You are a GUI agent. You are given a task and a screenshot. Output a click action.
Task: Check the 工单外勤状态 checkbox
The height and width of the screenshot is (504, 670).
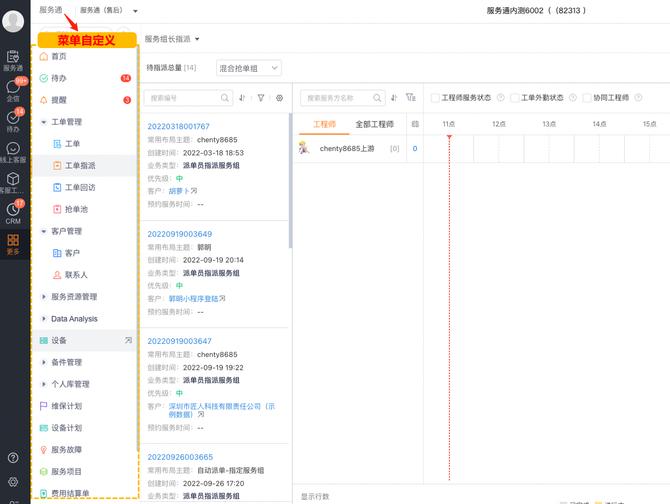514,98
